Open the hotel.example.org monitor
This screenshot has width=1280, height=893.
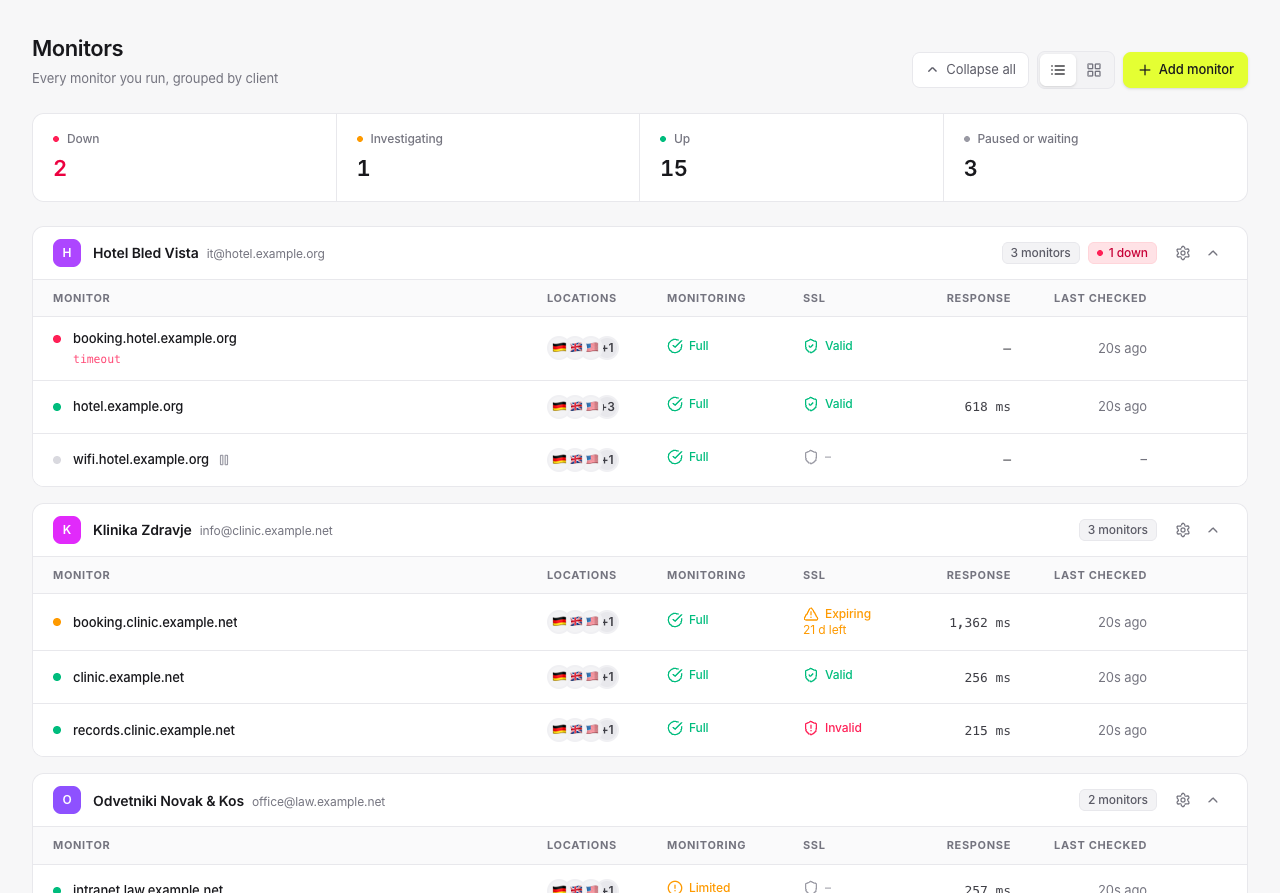click(x=128, y=406)
